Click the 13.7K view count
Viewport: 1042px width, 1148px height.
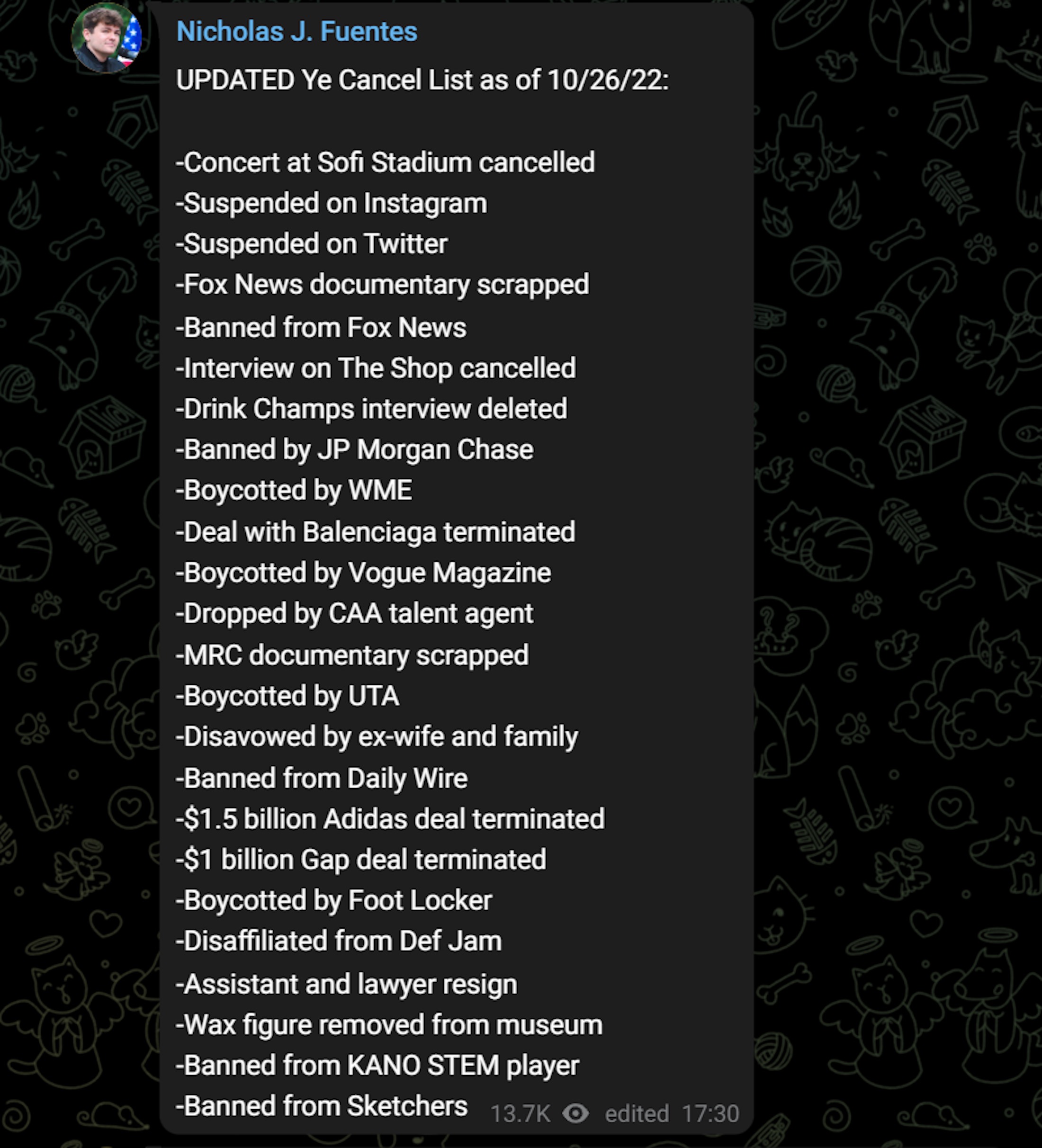(520, 1113)
